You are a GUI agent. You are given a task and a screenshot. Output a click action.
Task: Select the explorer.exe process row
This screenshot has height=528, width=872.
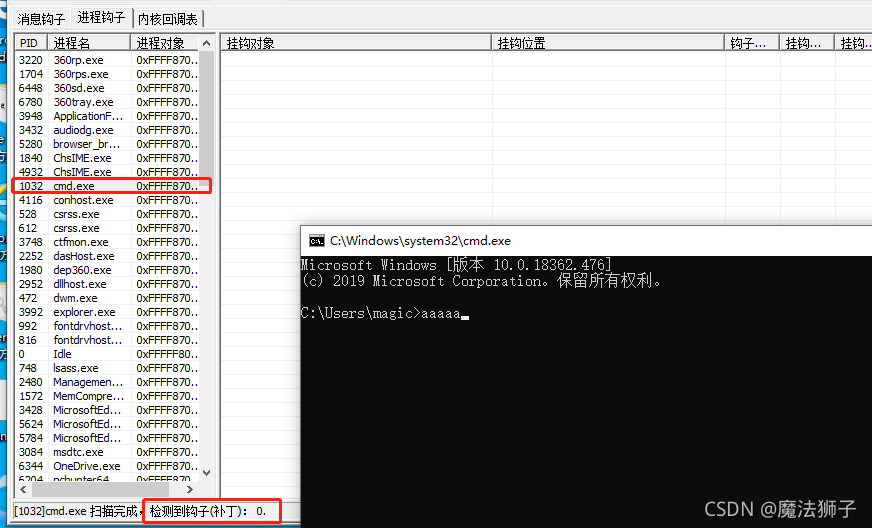(107, 312)
